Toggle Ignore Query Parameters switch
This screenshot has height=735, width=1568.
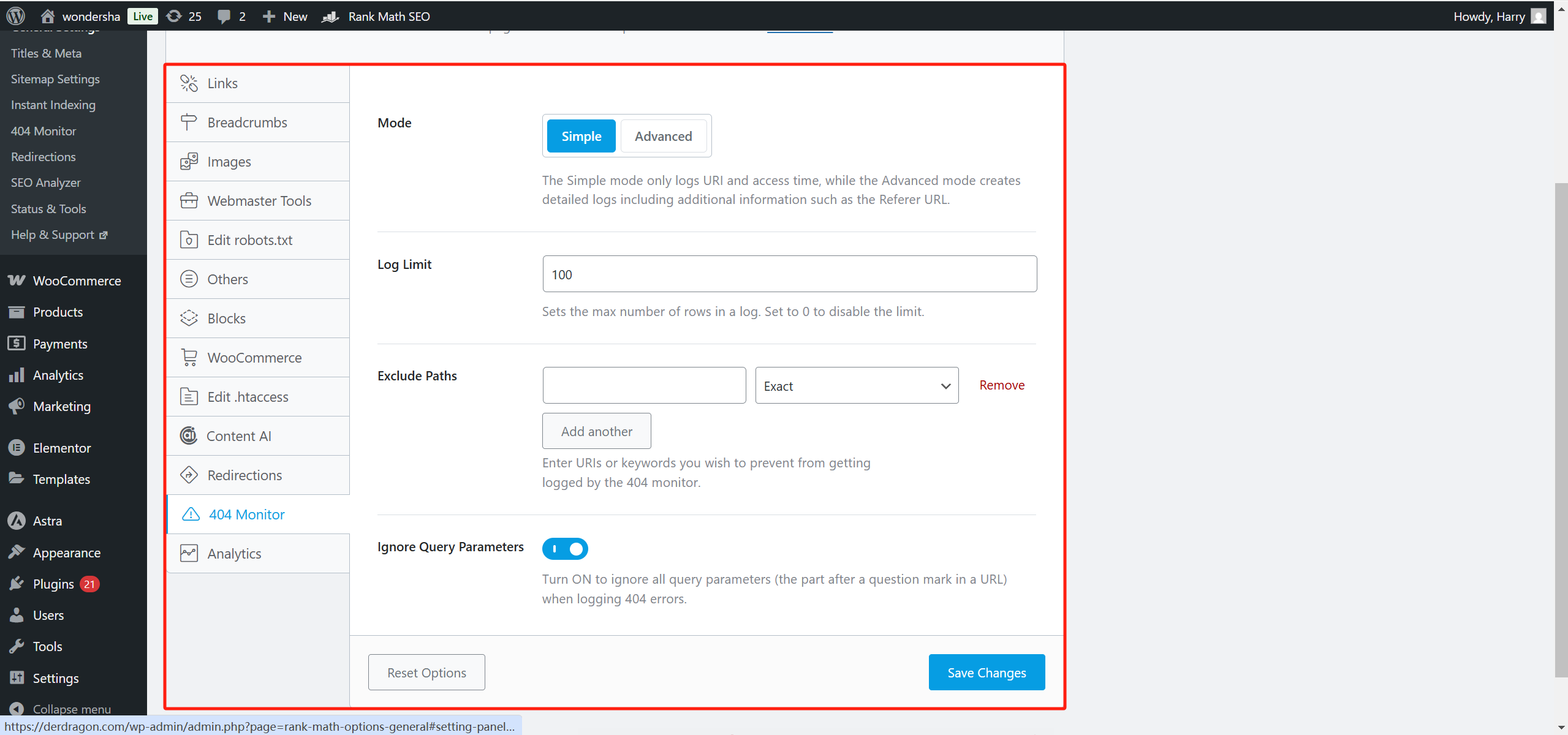(x=564, y=549)
